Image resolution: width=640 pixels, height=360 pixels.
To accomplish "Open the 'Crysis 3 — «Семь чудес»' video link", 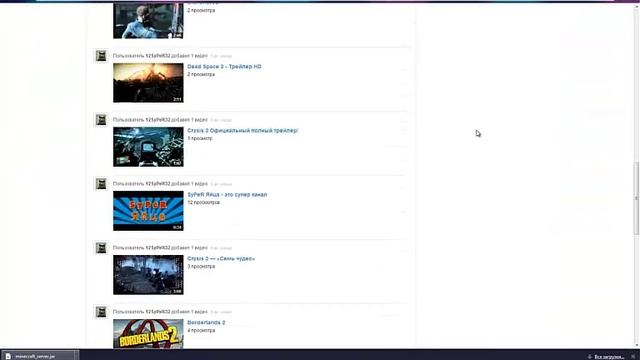I will click(x=221, y=259).
